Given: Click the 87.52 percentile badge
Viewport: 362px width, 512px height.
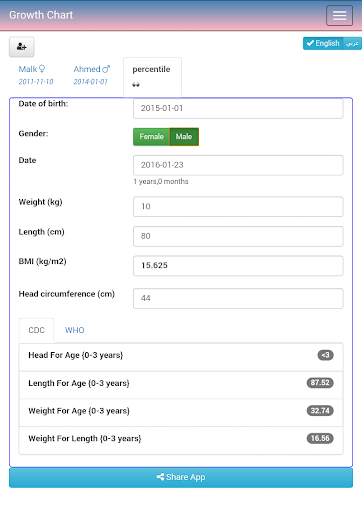Looking at the screenshot, I should (320, 383).
